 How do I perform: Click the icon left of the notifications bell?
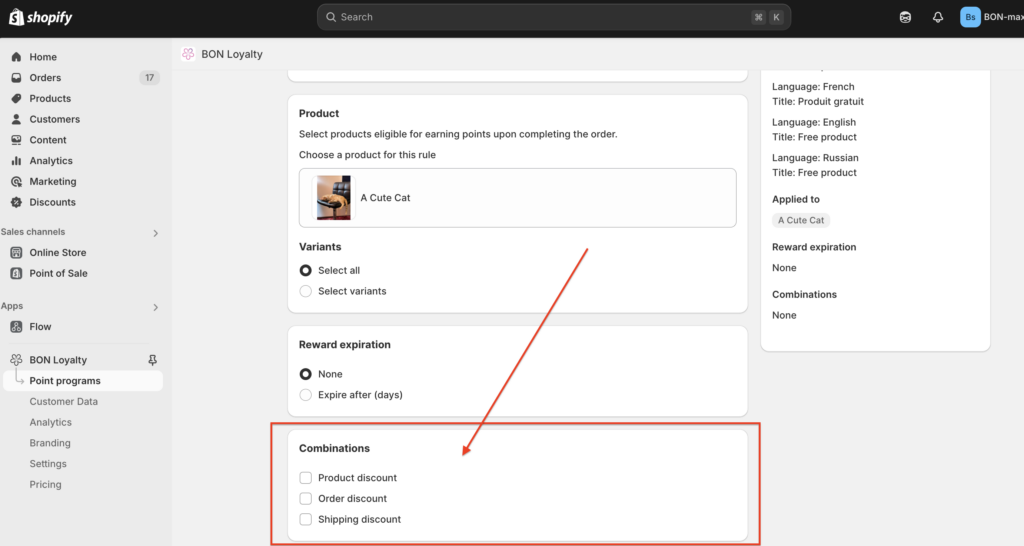click(x=905, y=17)
